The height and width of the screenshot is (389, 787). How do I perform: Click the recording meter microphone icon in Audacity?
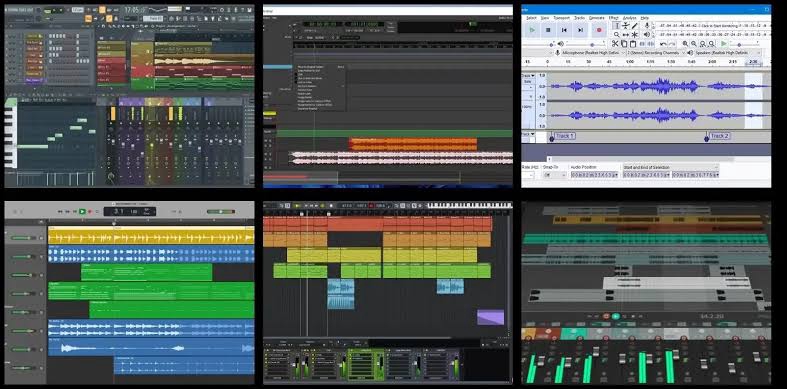pos(647,26)
